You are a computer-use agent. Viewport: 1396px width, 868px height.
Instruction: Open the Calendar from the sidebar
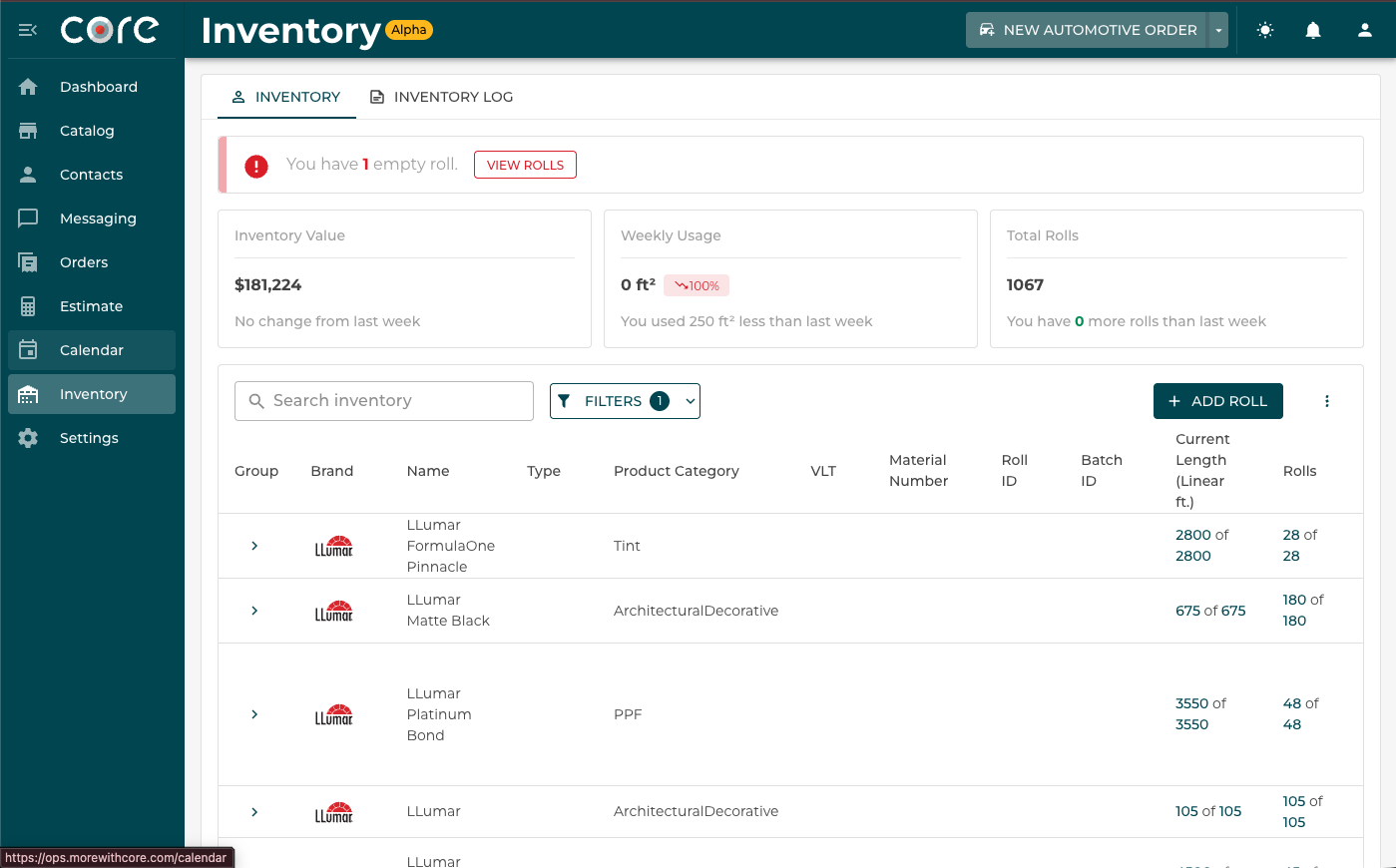coord(91,350)
